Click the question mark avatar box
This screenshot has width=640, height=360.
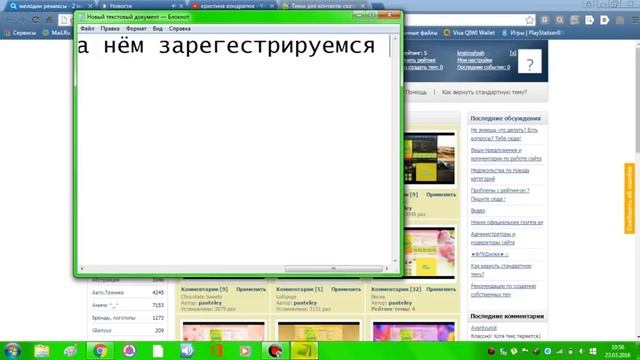point(530,61)
